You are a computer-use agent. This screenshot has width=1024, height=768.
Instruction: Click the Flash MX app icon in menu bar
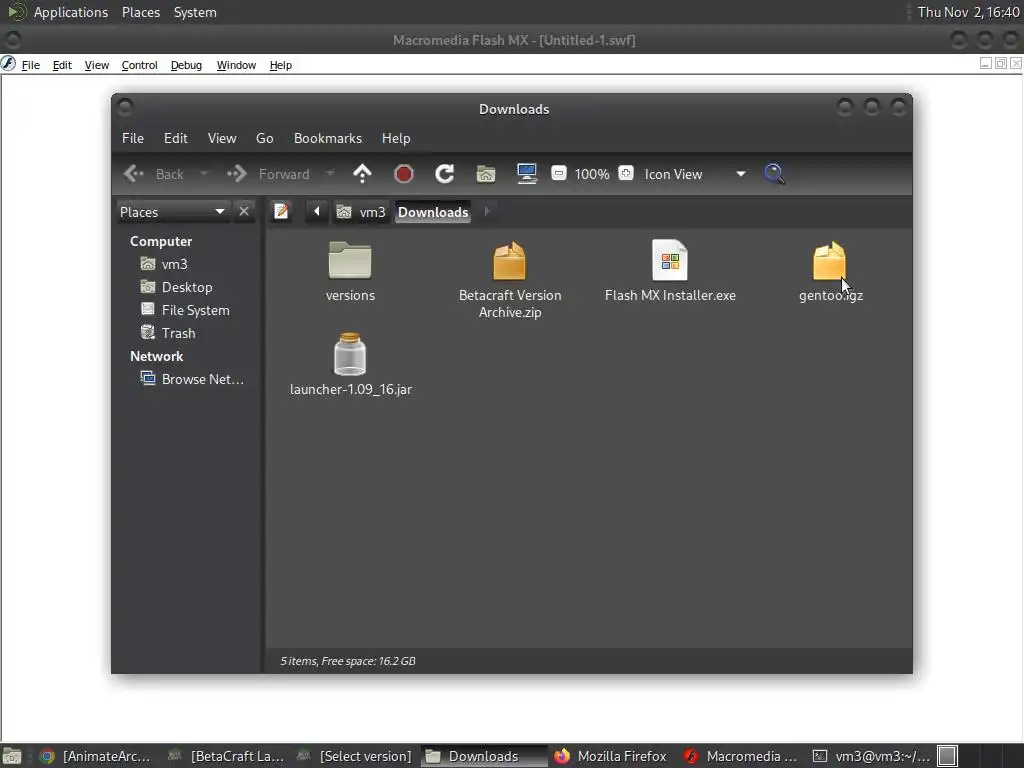8,63
